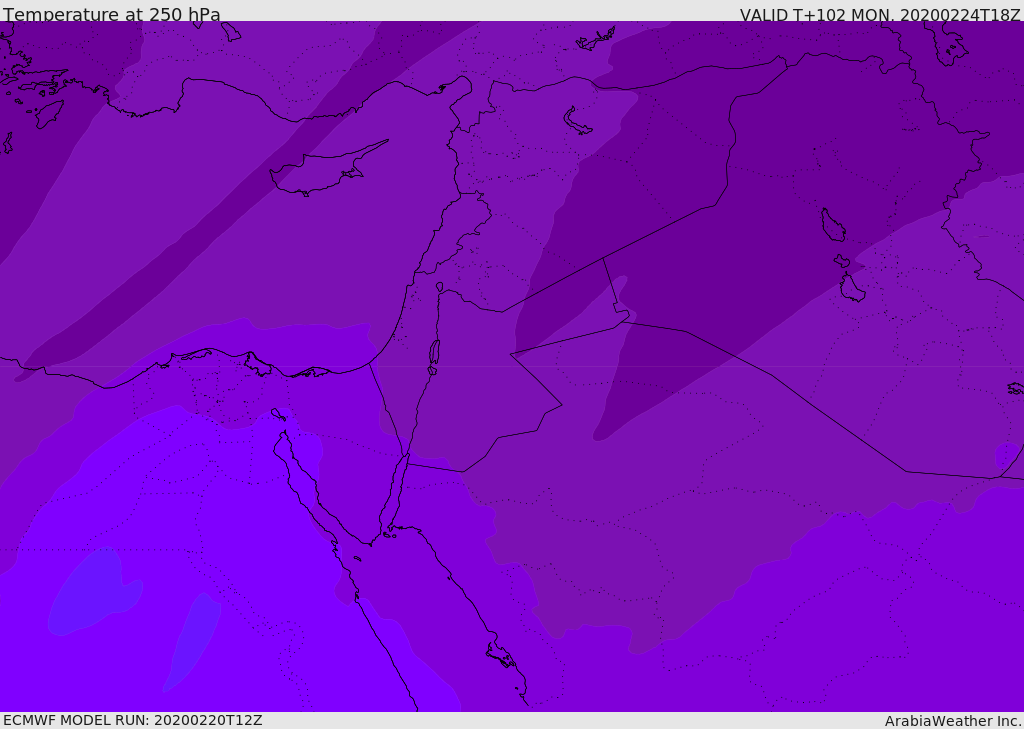This screenshot has height=729, width=1024.
Task: Click Lake Tharthar in central Iraq
Action: (832, 226)
